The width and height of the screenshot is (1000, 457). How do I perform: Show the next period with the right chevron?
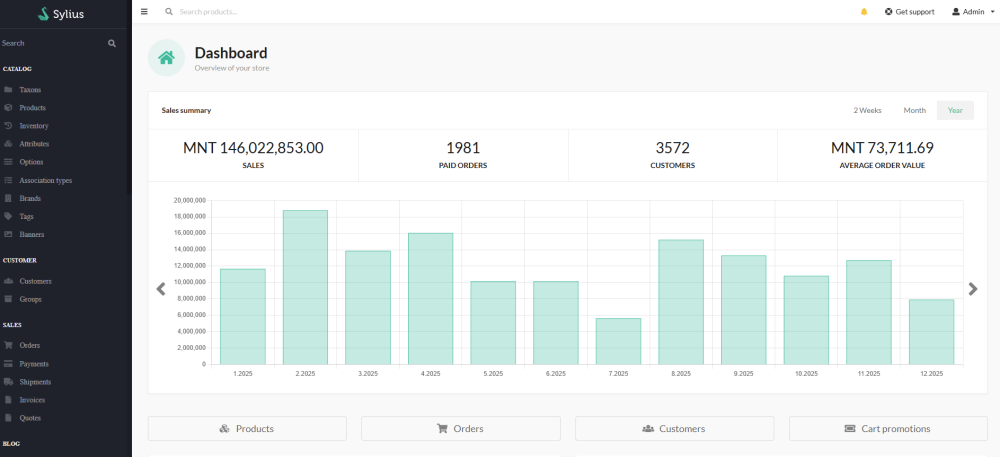(x=973, y=289)
